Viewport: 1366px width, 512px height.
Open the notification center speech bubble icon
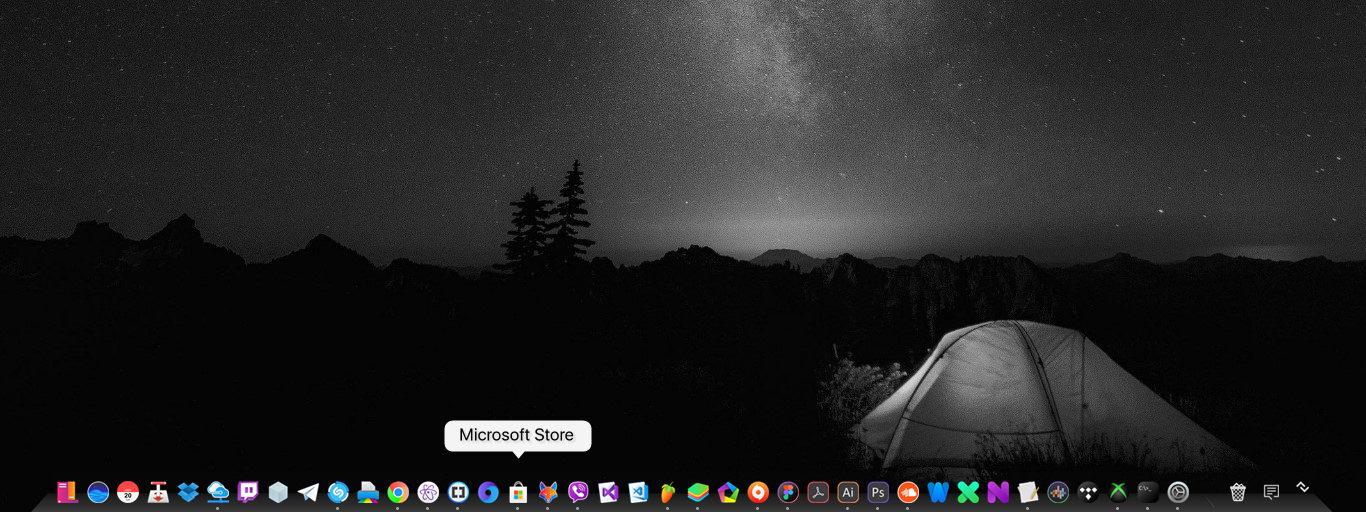click(1271, 492)
